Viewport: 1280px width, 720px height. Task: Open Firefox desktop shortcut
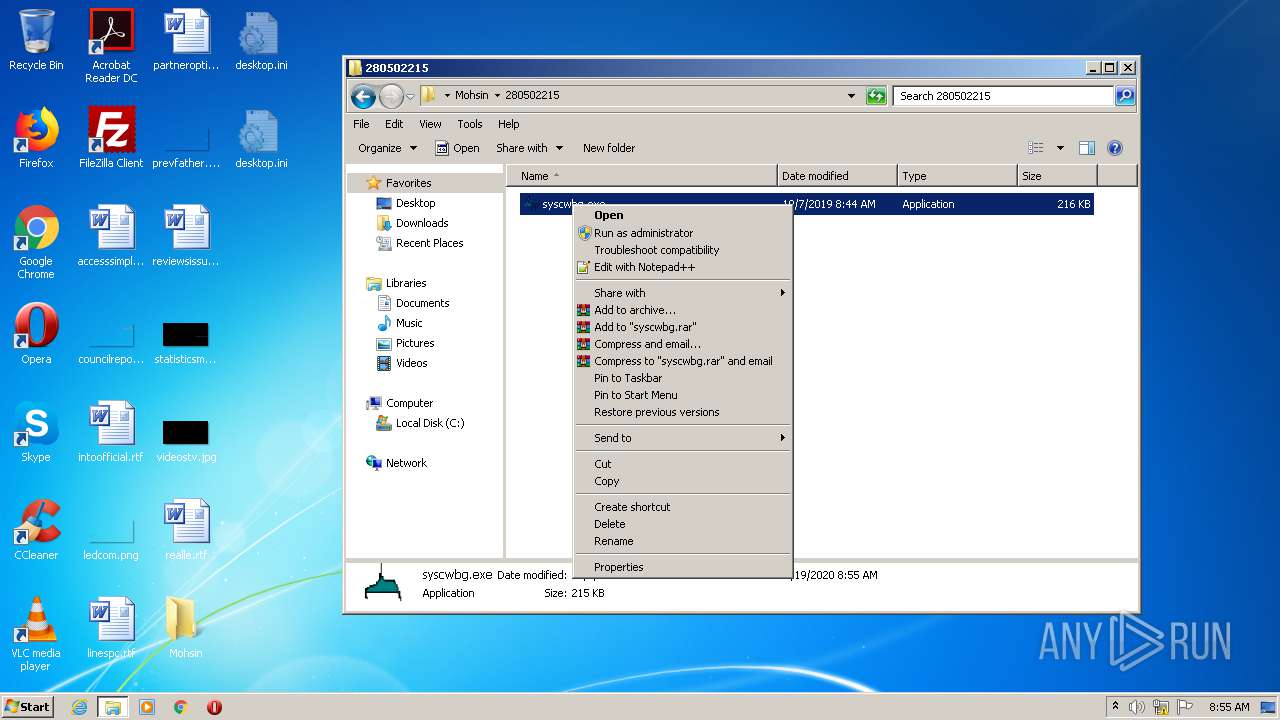[36, 138]
